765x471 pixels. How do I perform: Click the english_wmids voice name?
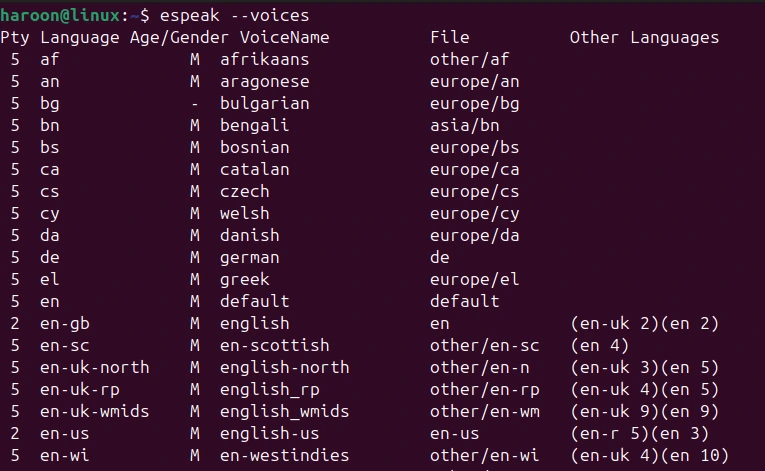(285, 412)
